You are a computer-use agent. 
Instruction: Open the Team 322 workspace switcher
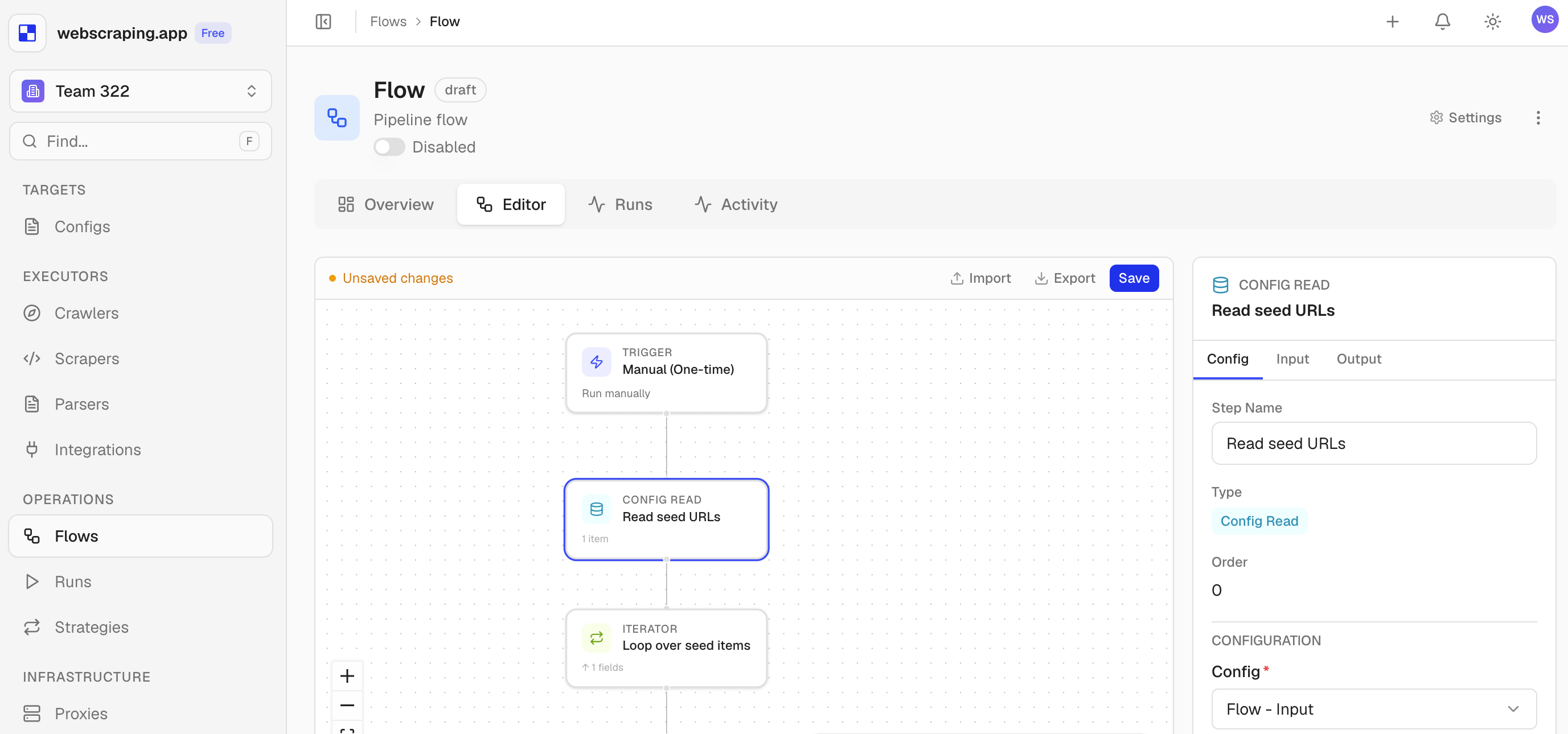(x=139, y=90)
